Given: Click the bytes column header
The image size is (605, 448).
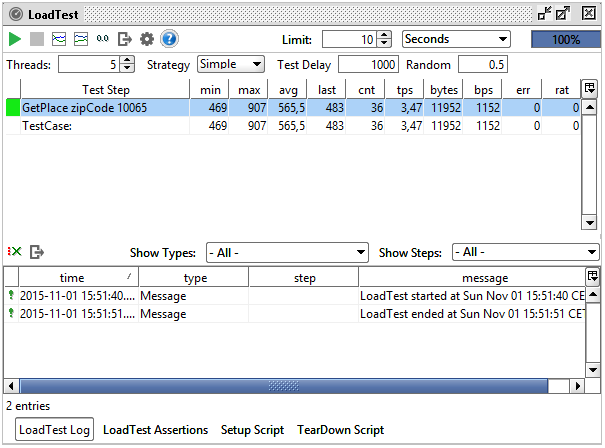Looking at the screenshot, I should (x=443, y=90).
